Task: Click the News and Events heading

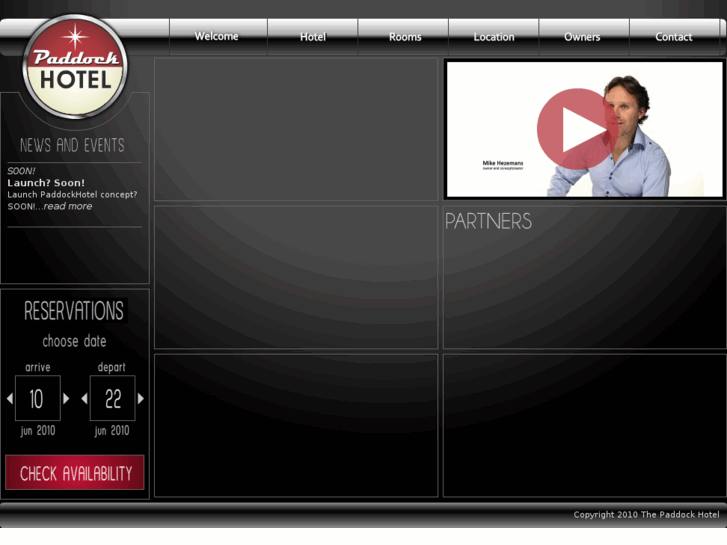Action: [72, 145]
